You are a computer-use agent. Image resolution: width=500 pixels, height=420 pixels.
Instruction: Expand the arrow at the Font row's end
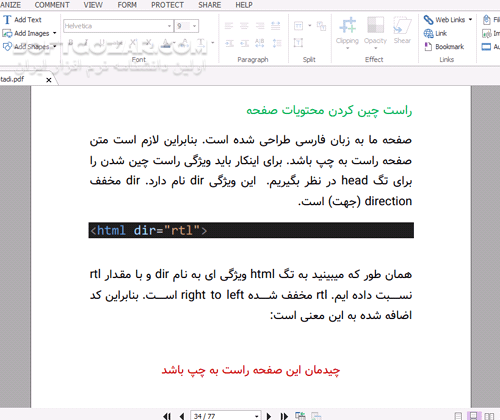pos(213,43)
